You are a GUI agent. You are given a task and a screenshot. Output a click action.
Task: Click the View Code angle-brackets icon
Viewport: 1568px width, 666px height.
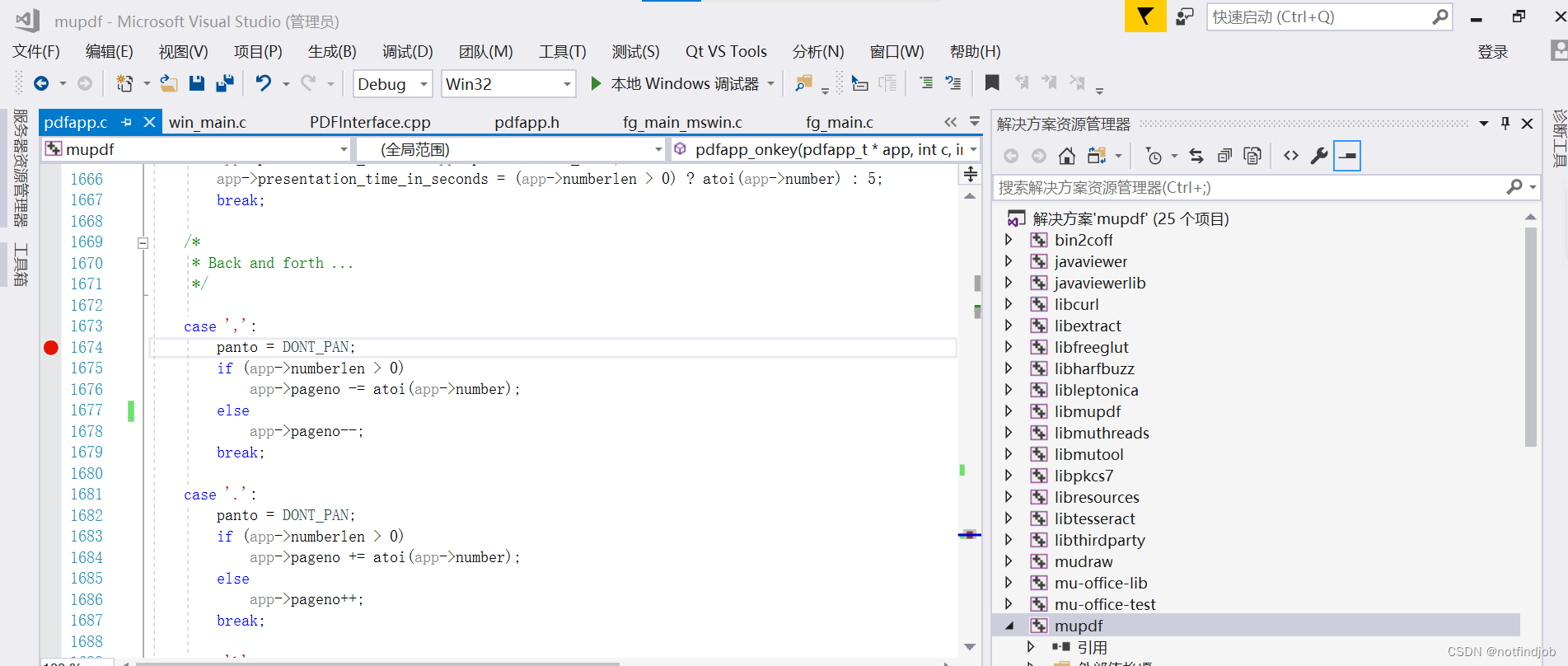tap(1291, 156)
